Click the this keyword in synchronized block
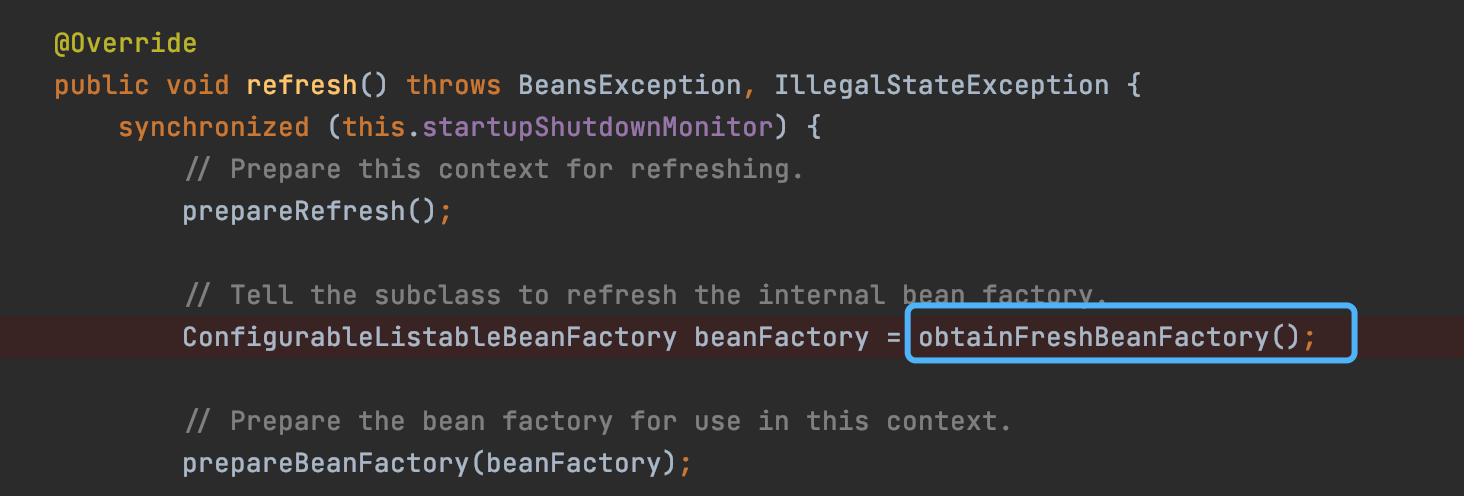 pos(374,127)
